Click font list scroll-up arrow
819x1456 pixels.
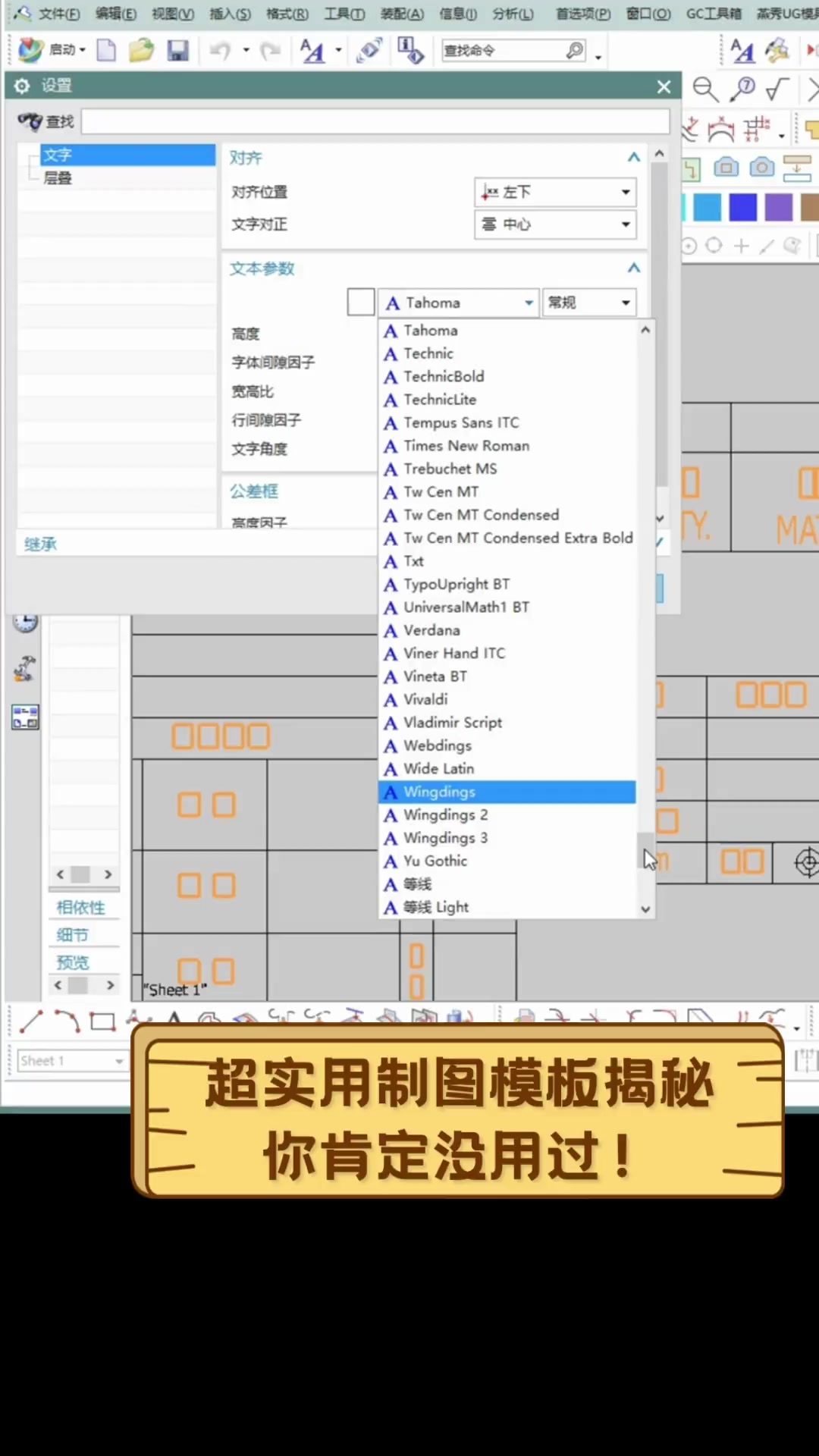coord(645,330)
